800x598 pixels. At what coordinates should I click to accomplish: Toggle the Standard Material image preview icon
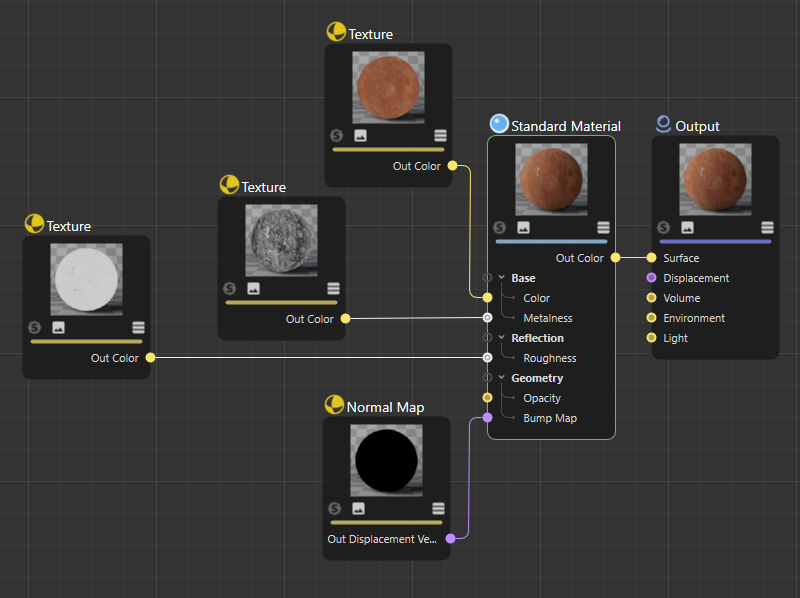pos(524,228)
